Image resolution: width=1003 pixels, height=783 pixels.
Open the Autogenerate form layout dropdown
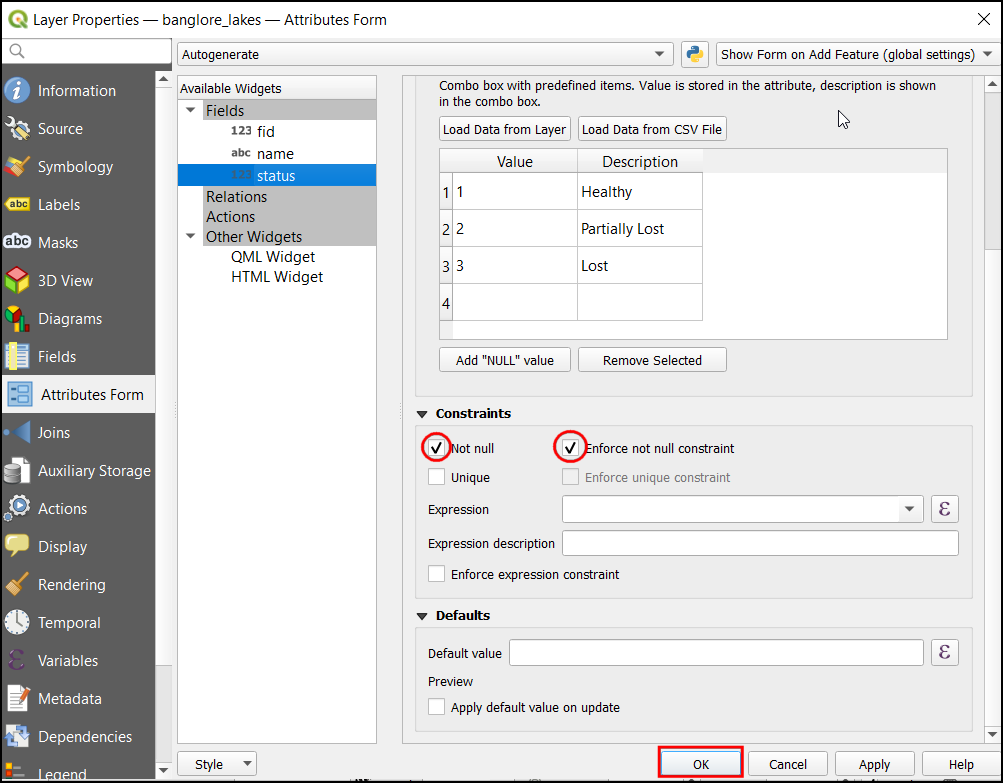coord(425,54)
